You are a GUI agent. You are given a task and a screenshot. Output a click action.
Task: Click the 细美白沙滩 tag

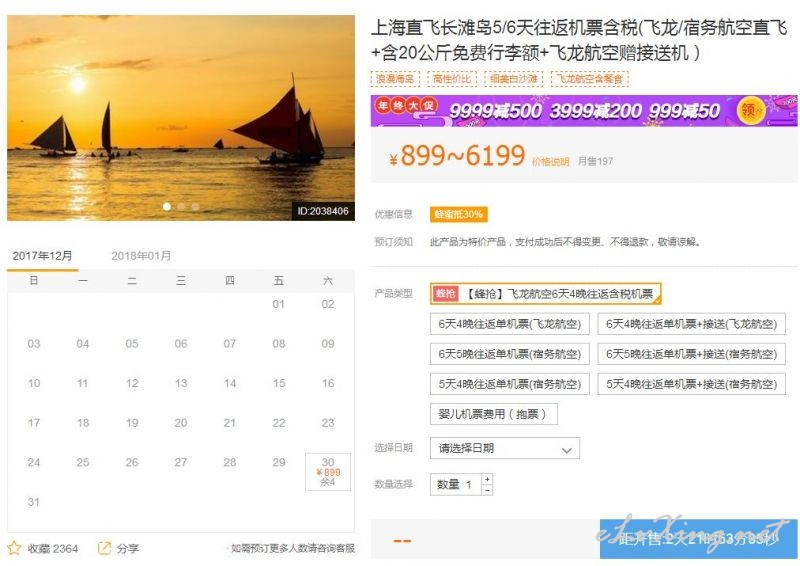pyautogui.click(x=513, y=79)
